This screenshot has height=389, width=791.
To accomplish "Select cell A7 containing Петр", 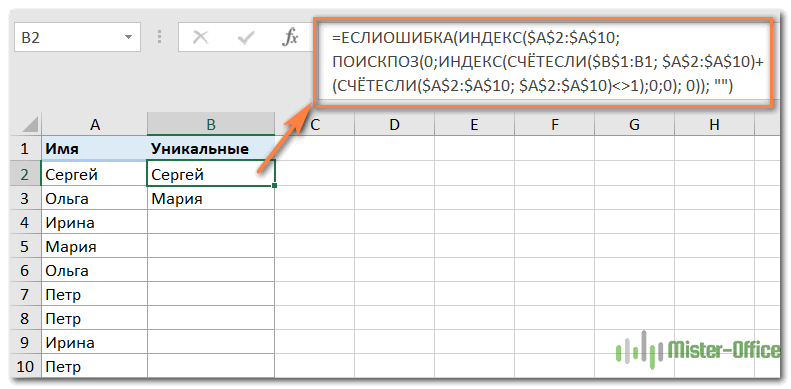I will click(x=94, y=295).
